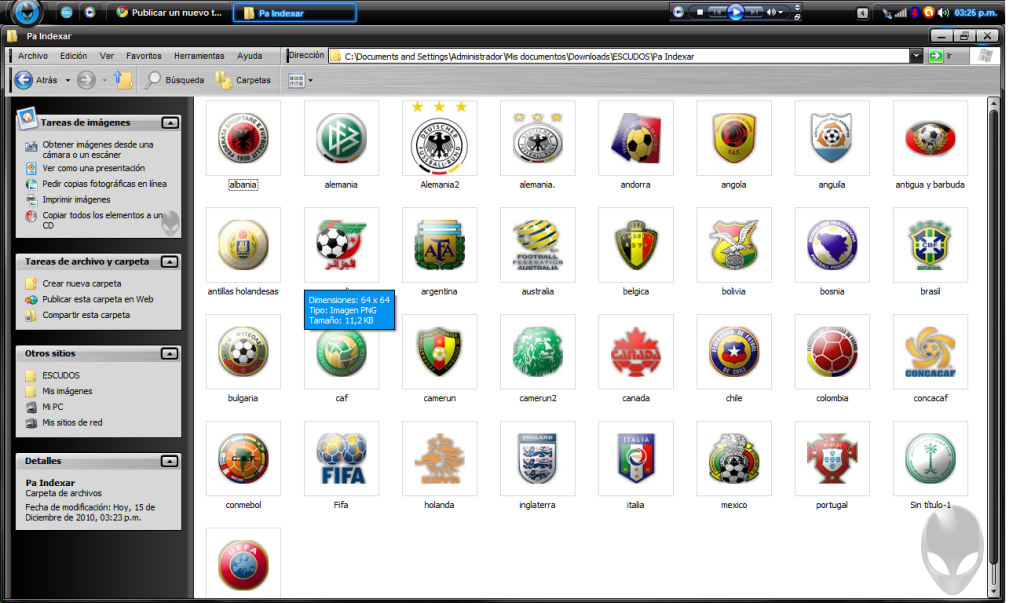Select the brasil CBF crest thumbnail

pos(930,245)
